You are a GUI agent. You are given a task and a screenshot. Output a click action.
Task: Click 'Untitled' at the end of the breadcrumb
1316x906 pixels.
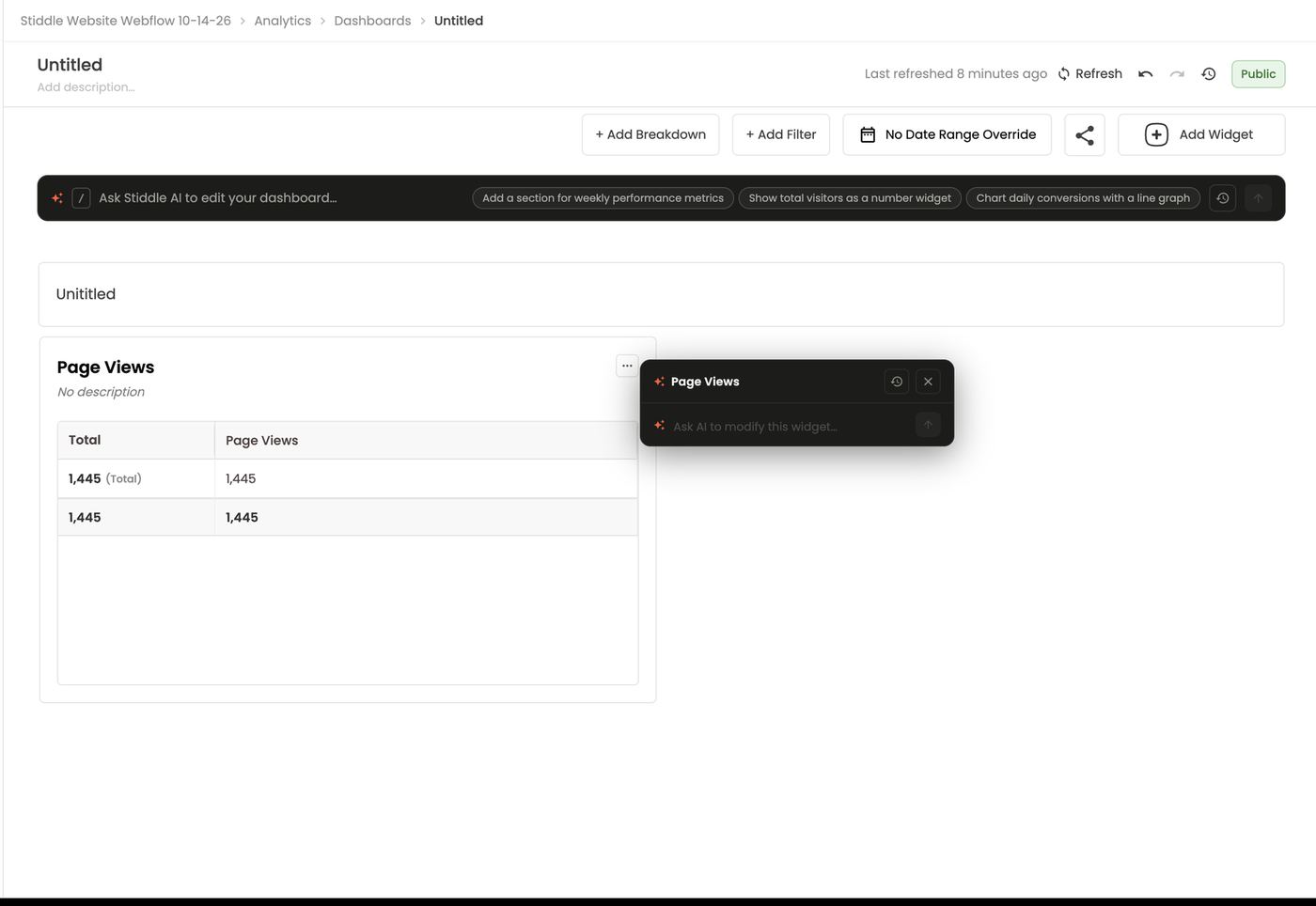point(459,21)
